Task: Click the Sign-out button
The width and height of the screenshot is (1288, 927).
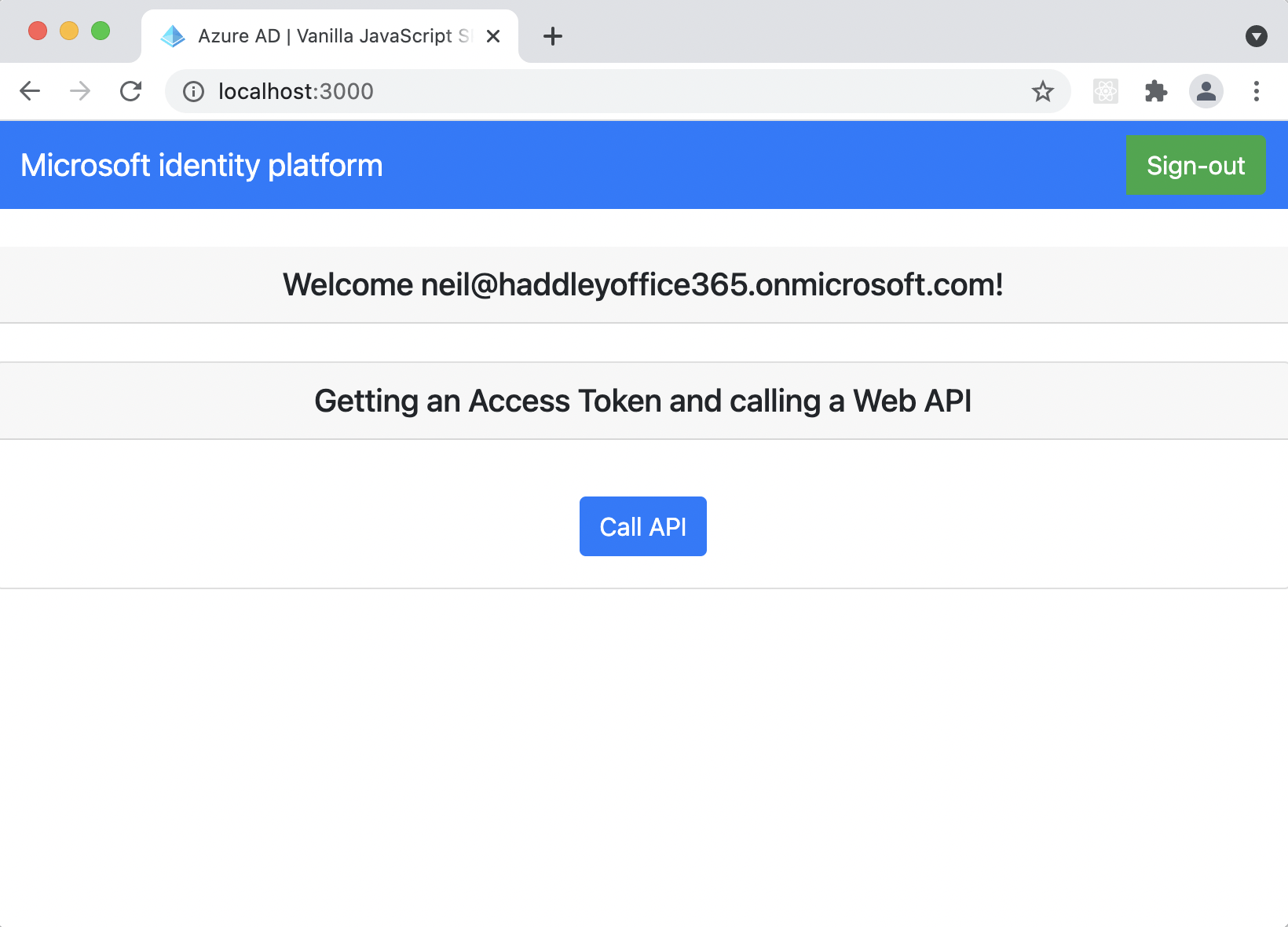Action: tap(1195, 165)
